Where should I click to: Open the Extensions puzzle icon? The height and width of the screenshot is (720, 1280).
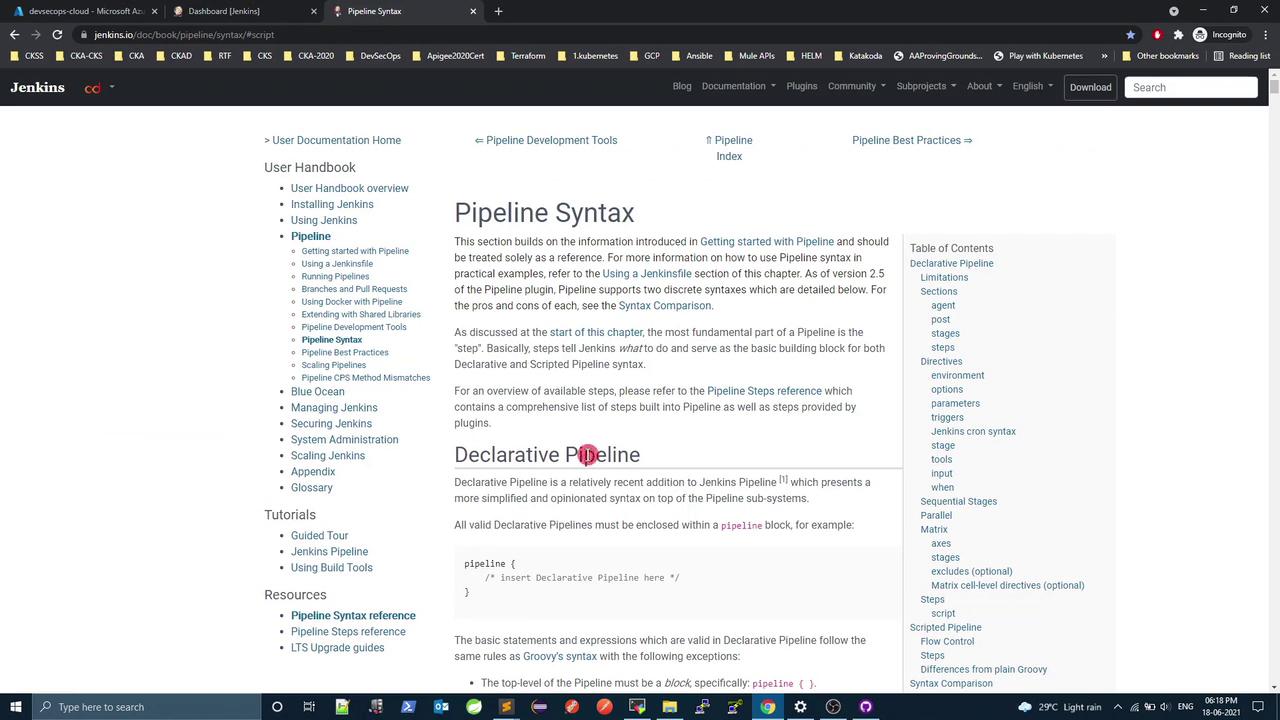tap(1178, 35)
